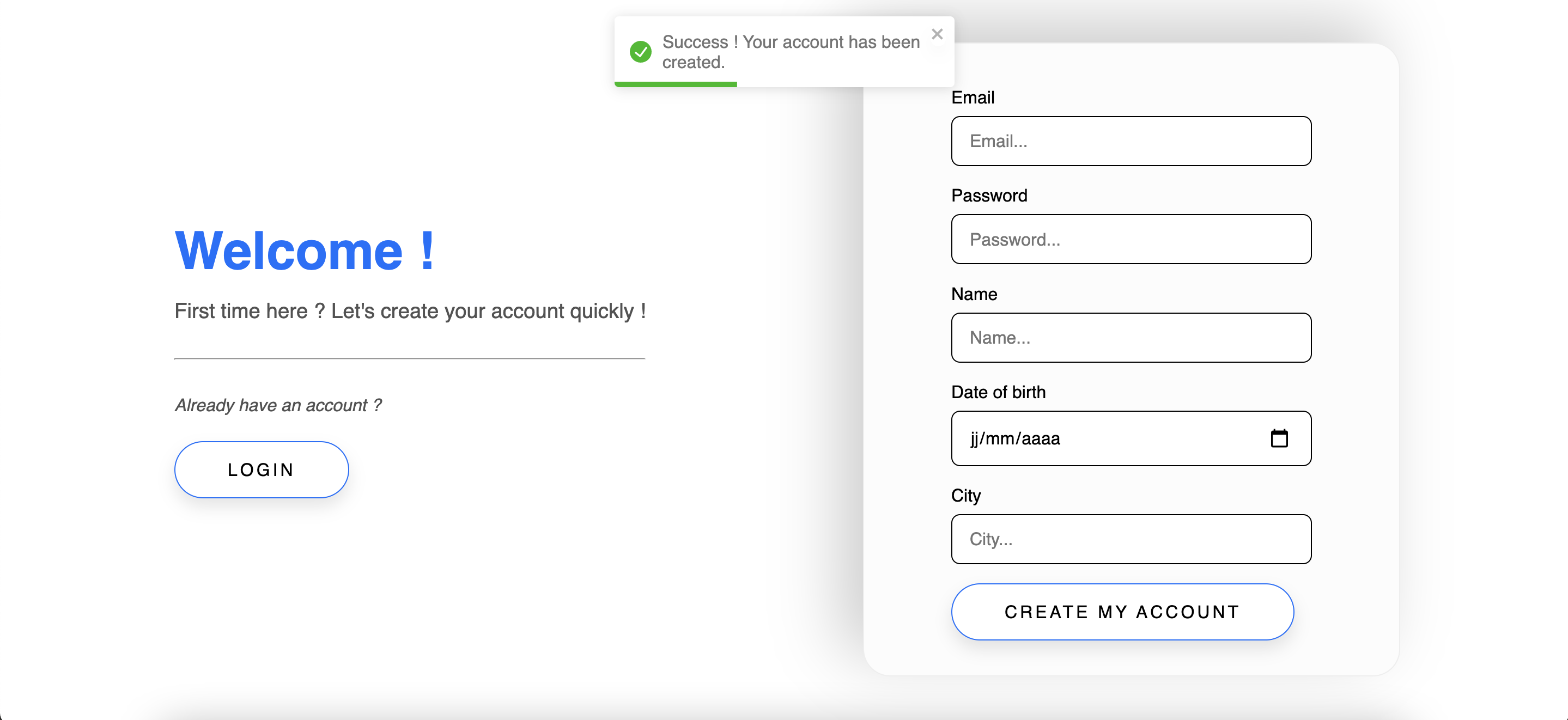1568x720 pixels.
Task: Click the success toast message text
Action: coord(789,51)
